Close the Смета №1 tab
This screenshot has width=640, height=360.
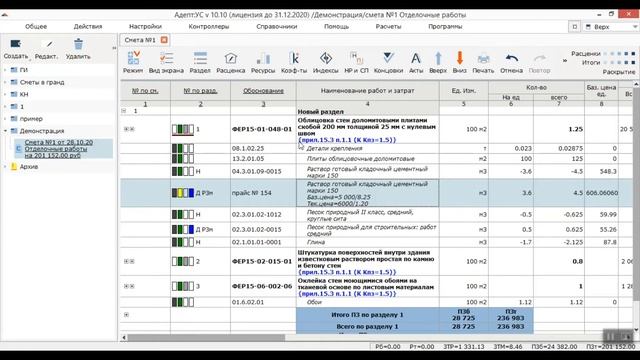tap(164, 40)
